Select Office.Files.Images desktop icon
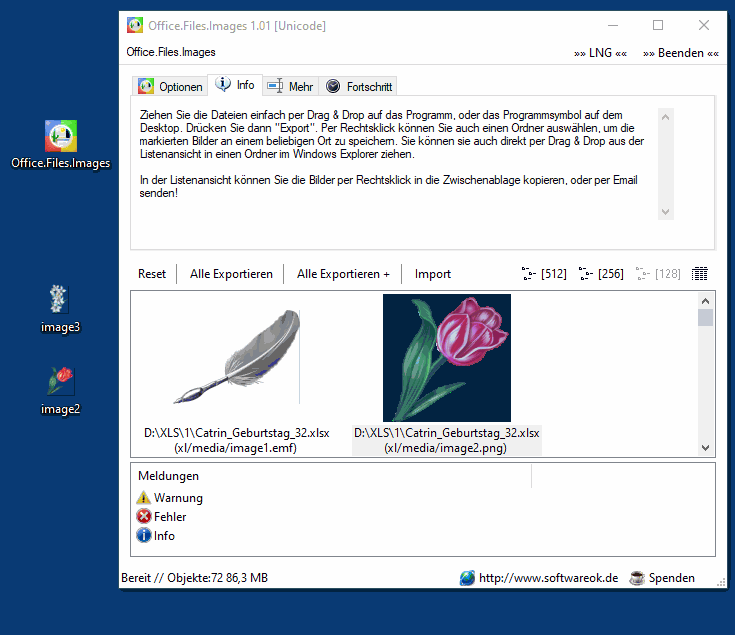The height and width of the screenshot is (635, 735). point(60,144)
